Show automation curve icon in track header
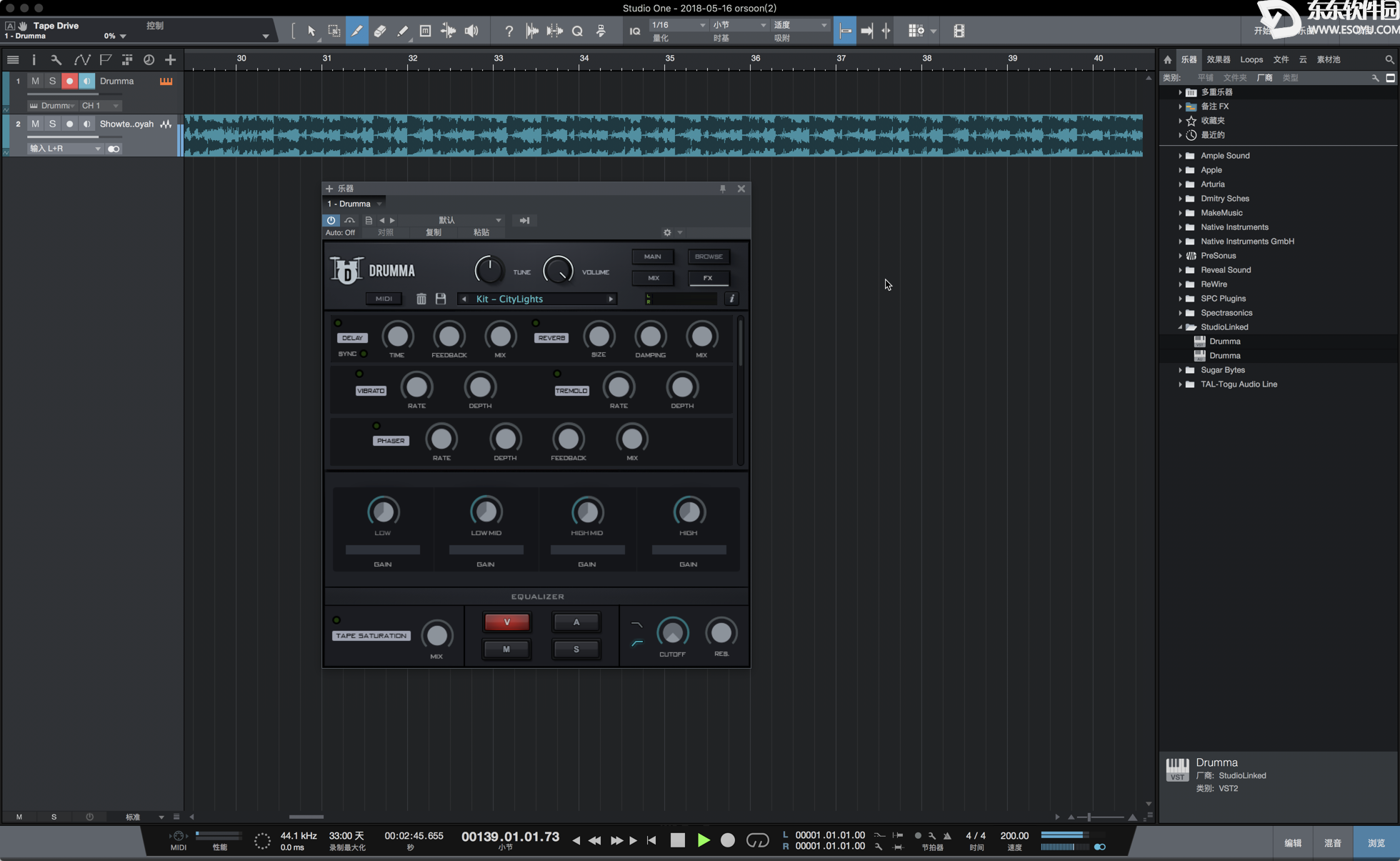The image size is (1400, 861). pyautogui.click(x=82, y=59)
